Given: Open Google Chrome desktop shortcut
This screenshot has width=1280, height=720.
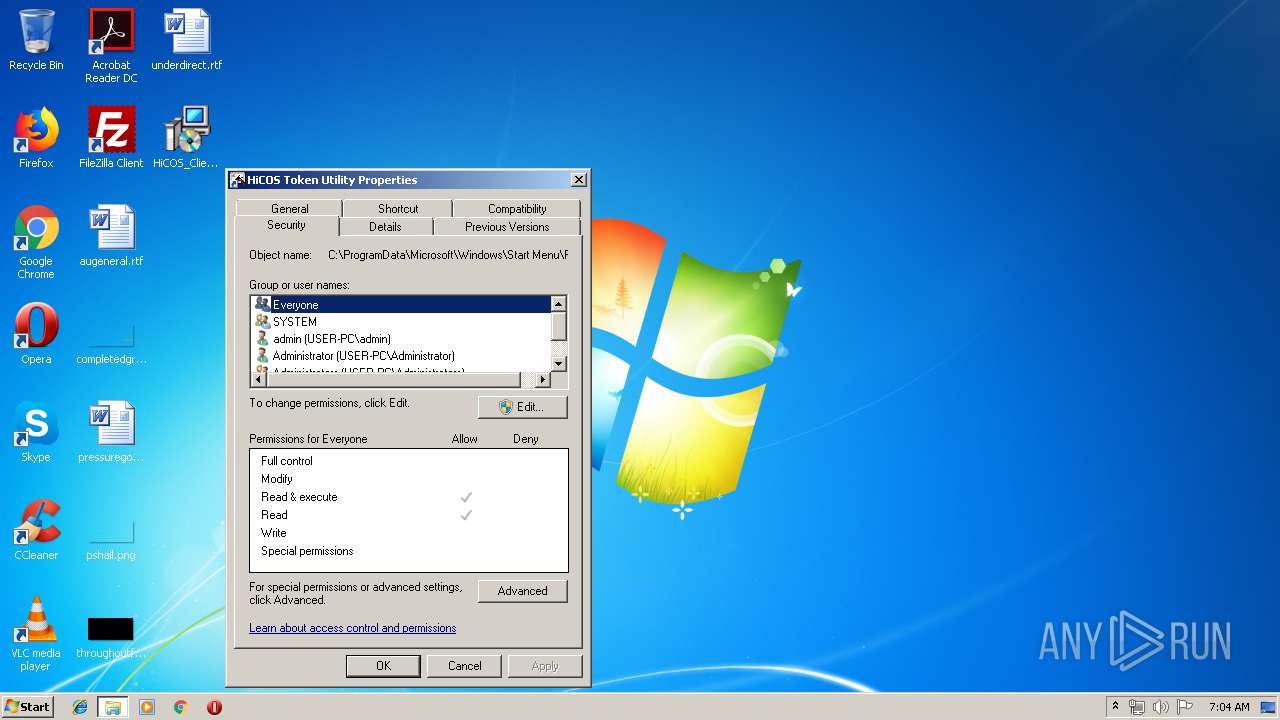Looking at the screenshot, I should (36, 241).
